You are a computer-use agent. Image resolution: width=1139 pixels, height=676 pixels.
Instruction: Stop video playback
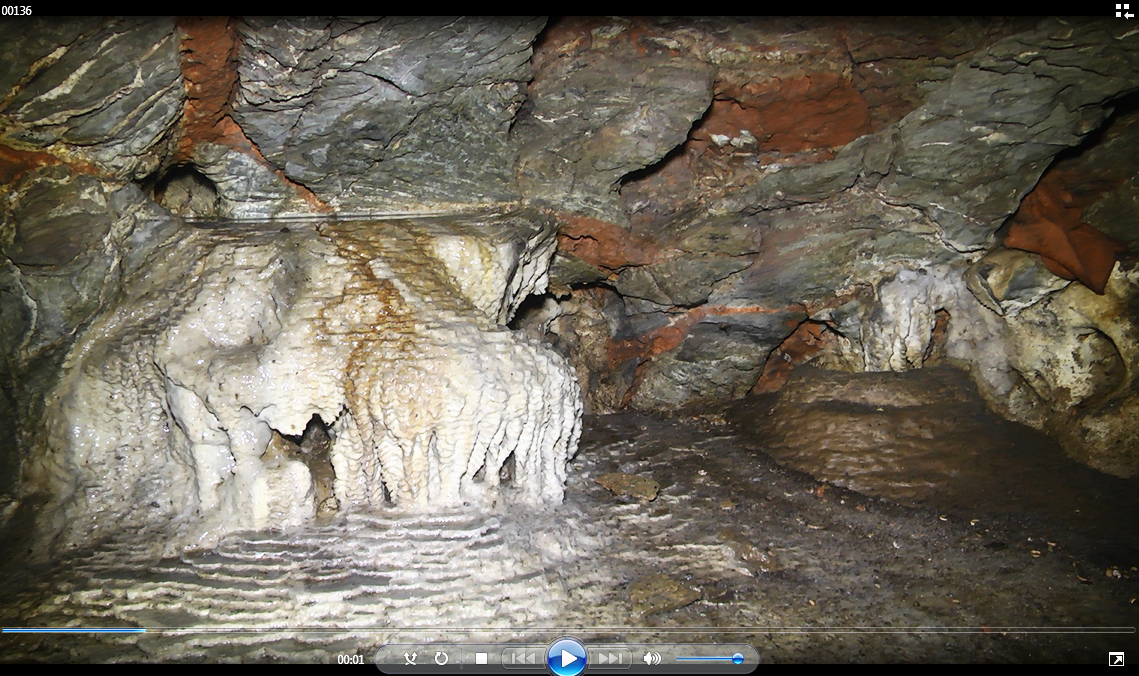point(481,658)
